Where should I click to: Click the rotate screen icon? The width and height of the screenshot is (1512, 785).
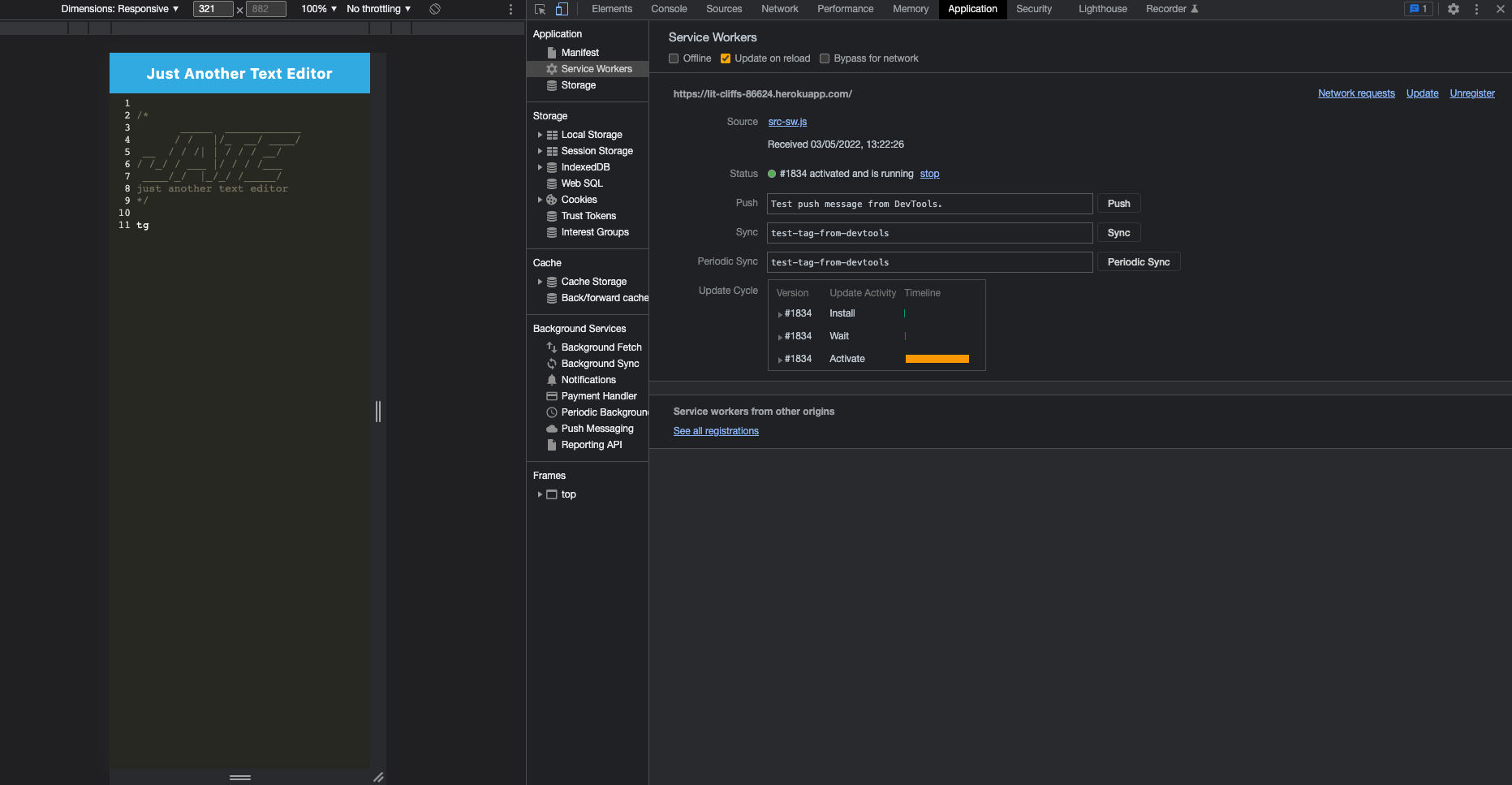click(x=435, y=9)
